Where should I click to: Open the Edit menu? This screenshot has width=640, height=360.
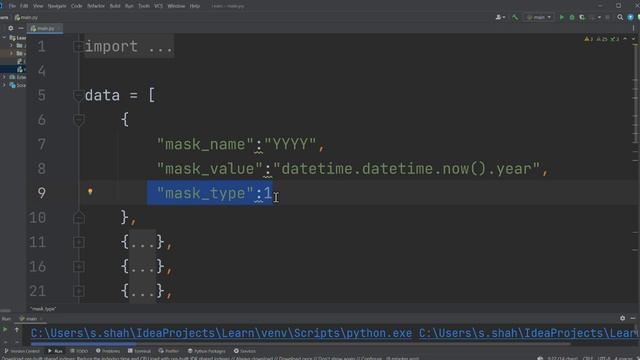pyautogui.click(x=24, y=6)
